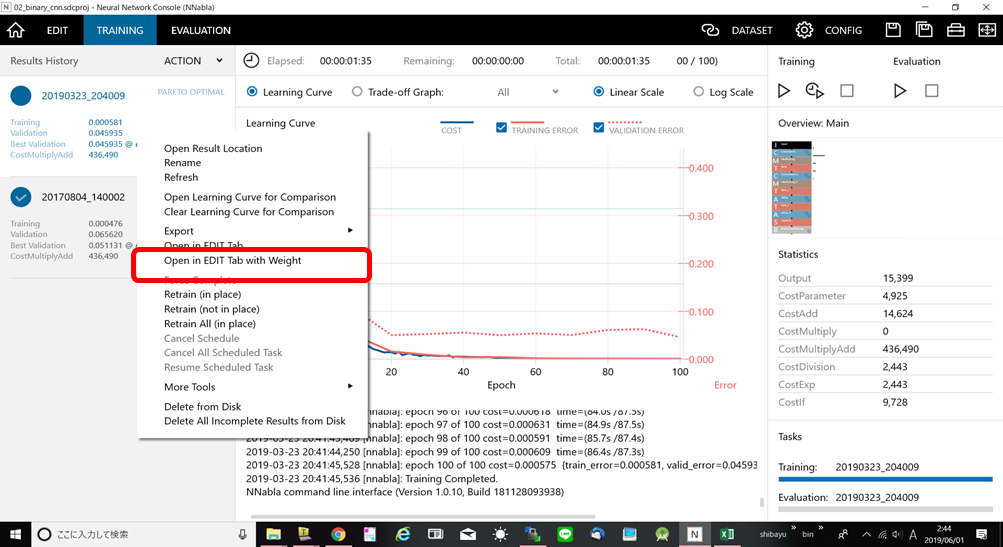Go to the Home screen icon
This screenshot has width=1003, height=547.
click(x=15, y=30)
